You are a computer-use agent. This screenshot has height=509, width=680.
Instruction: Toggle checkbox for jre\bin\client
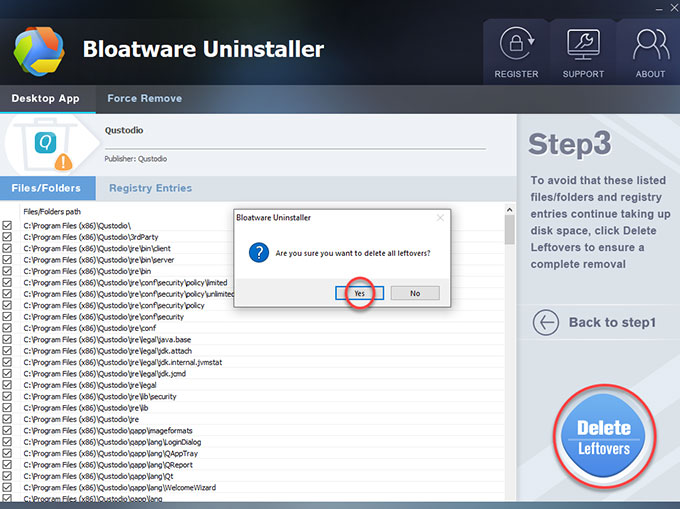(7, 248)
